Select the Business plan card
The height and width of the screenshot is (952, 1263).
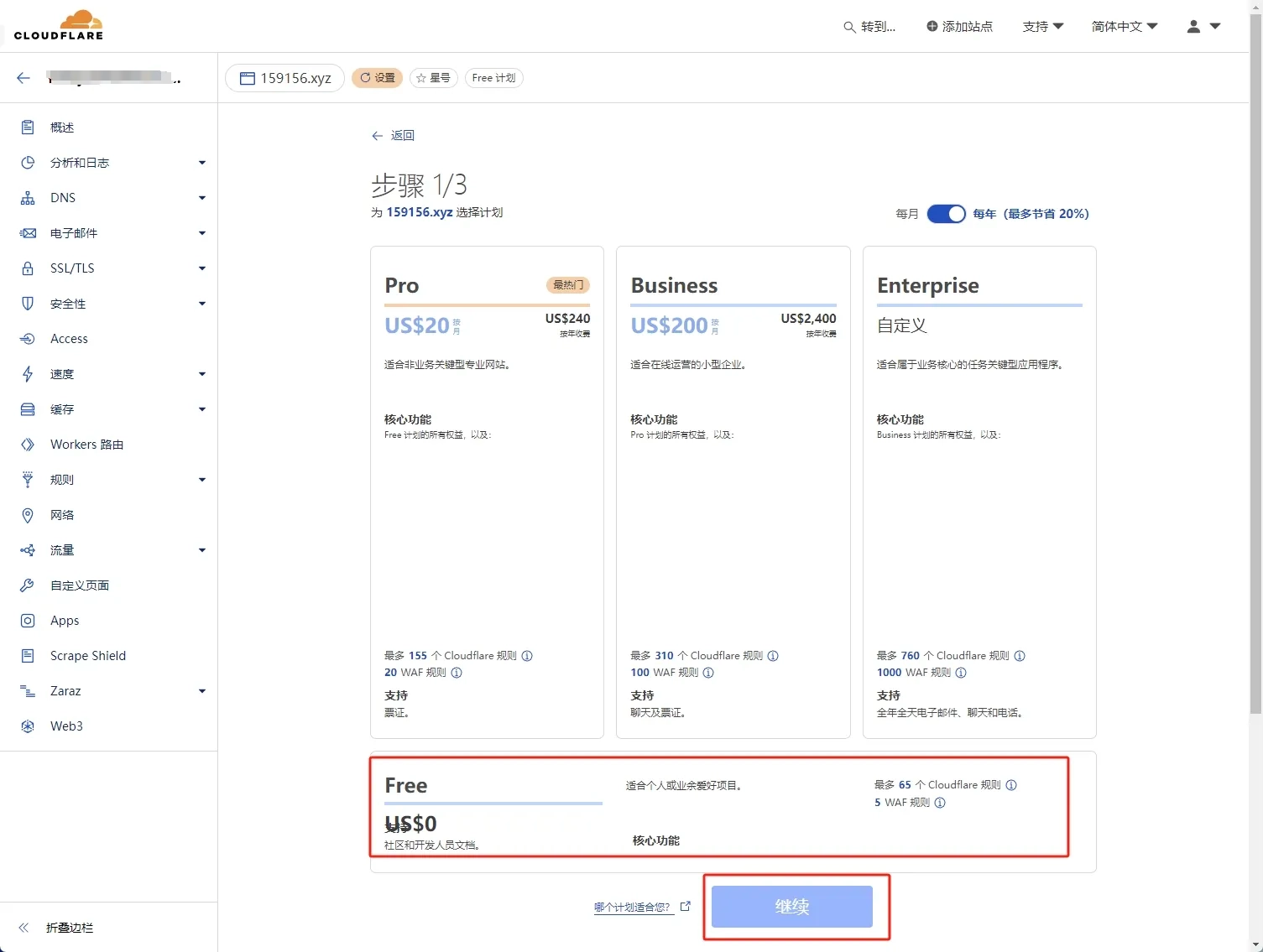coord(733,492)
